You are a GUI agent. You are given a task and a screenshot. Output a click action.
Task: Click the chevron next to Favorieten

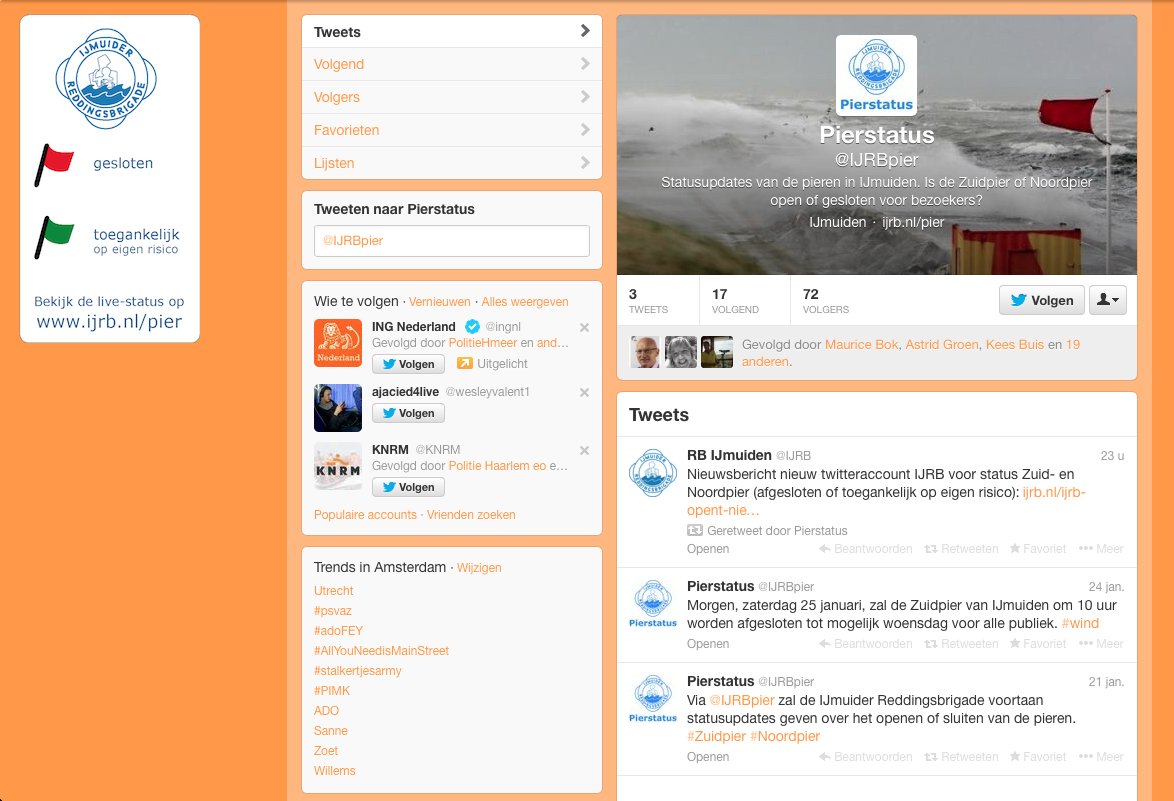pyautogui.click(x=586, y=130)
